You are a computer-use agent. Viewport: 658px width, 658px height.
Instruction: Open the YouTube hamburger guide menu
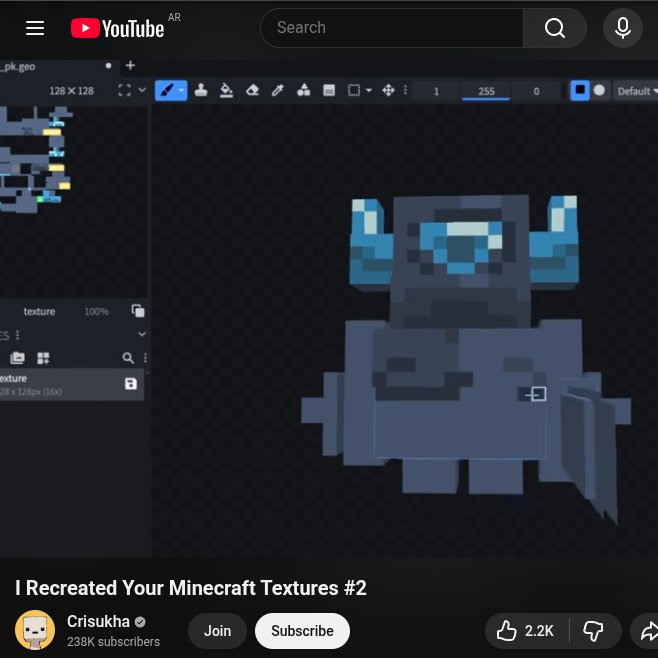click(x=35, y=28)
